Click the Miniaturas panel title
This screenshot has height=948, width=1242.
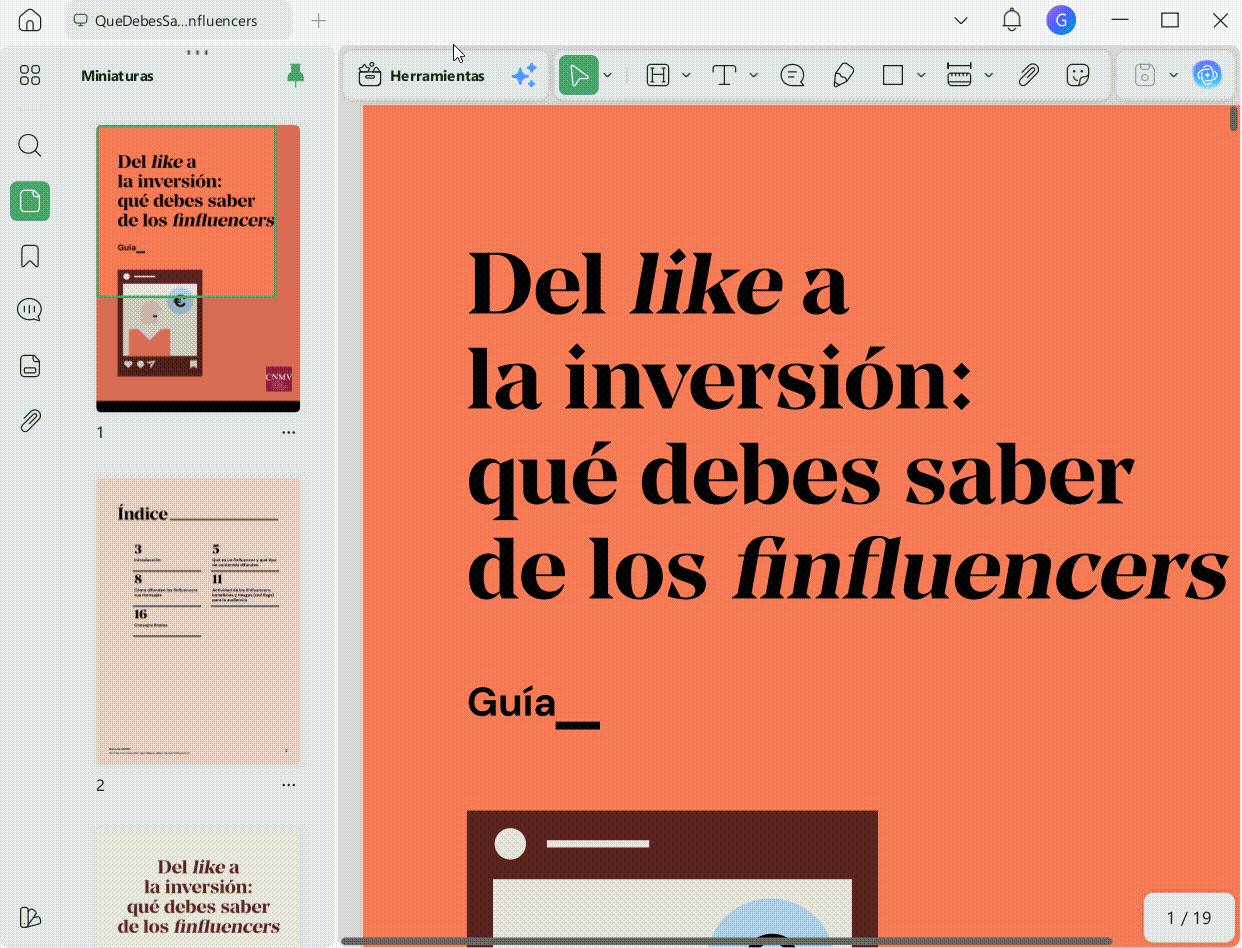117,76
